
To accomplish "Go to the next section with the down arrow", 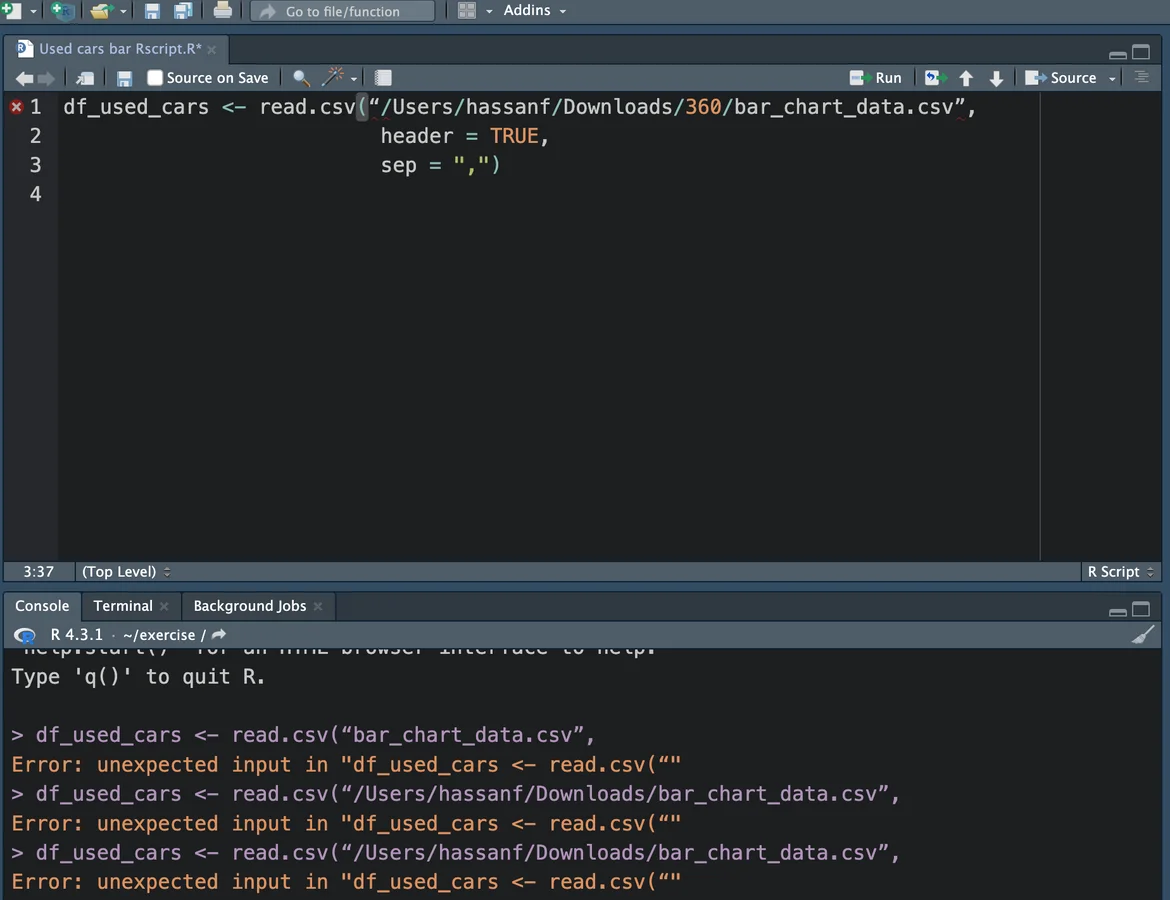I will (x=996, y=78).
